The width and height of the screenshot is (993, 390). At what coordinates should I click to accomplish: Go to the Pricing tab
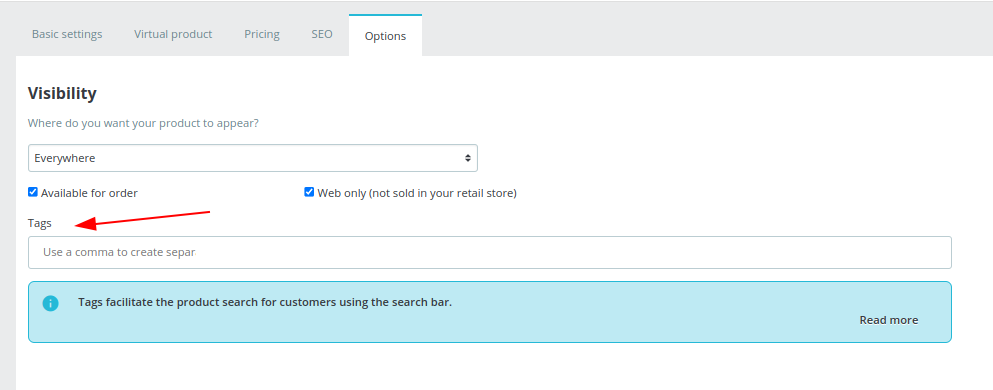[x=262, y=34]
